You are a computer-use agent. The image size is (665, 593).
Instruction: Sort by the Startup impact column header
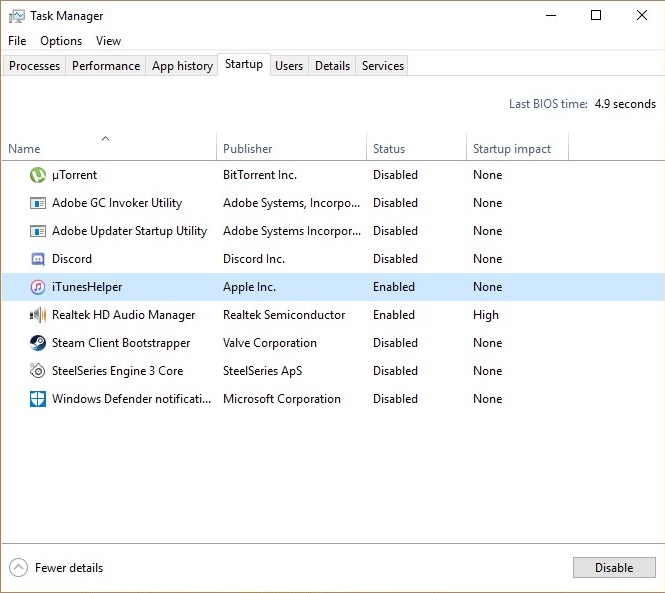point(517,147)
